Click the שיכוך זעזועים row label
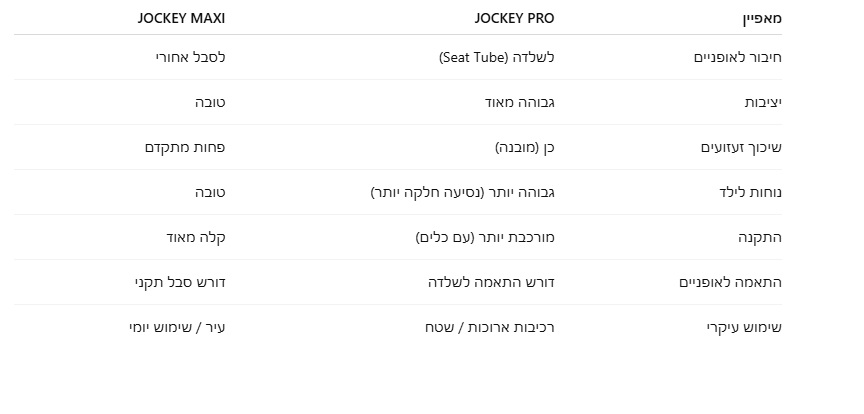The height and width of the screenshot is (414, 864). click(x=740, y=147)
